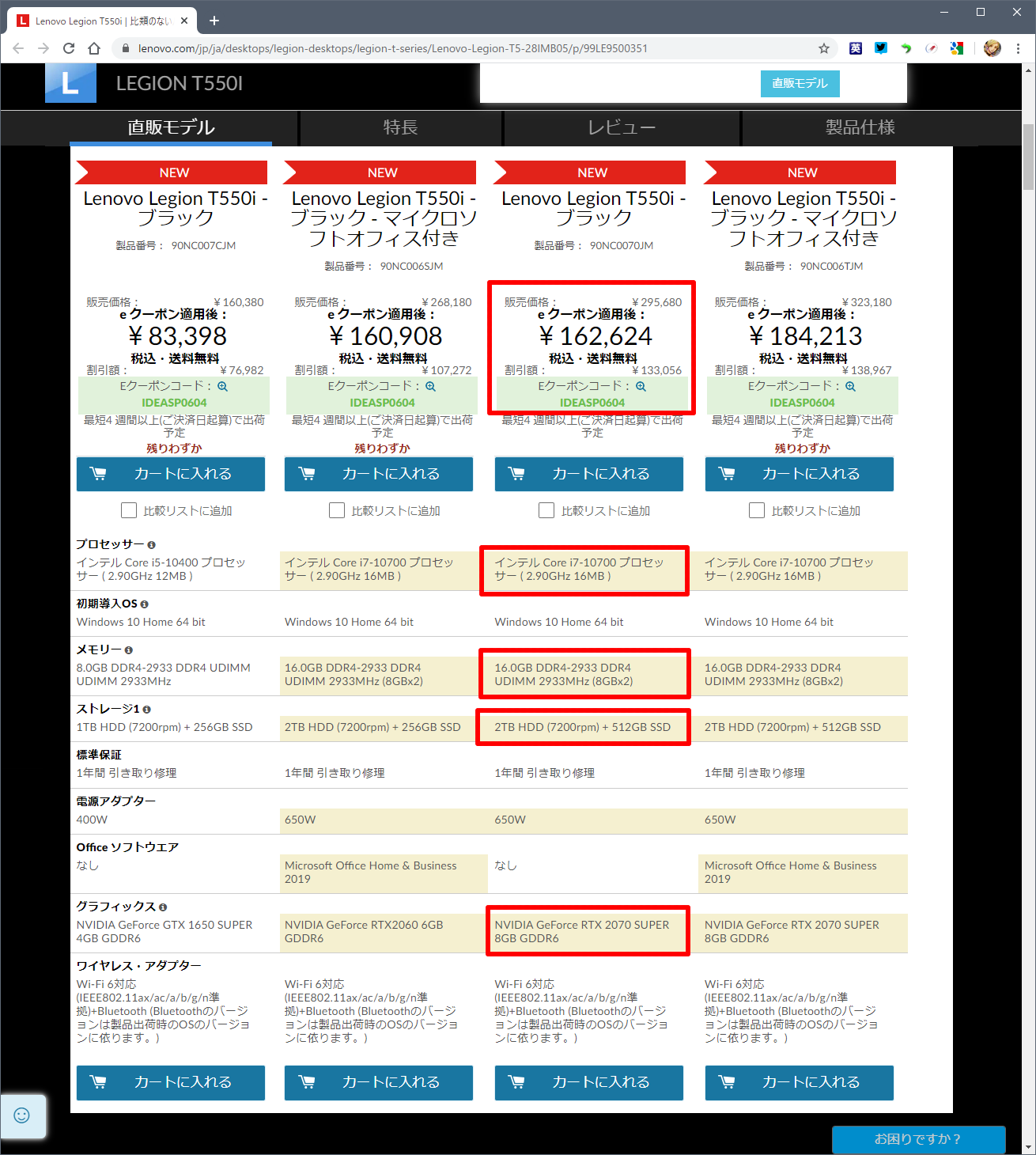The image size is (1036, 1155).
Task: Check 比較リストに追加 for model 90NC0070JM
Action: pyautogui.click(x=546, y=510)
